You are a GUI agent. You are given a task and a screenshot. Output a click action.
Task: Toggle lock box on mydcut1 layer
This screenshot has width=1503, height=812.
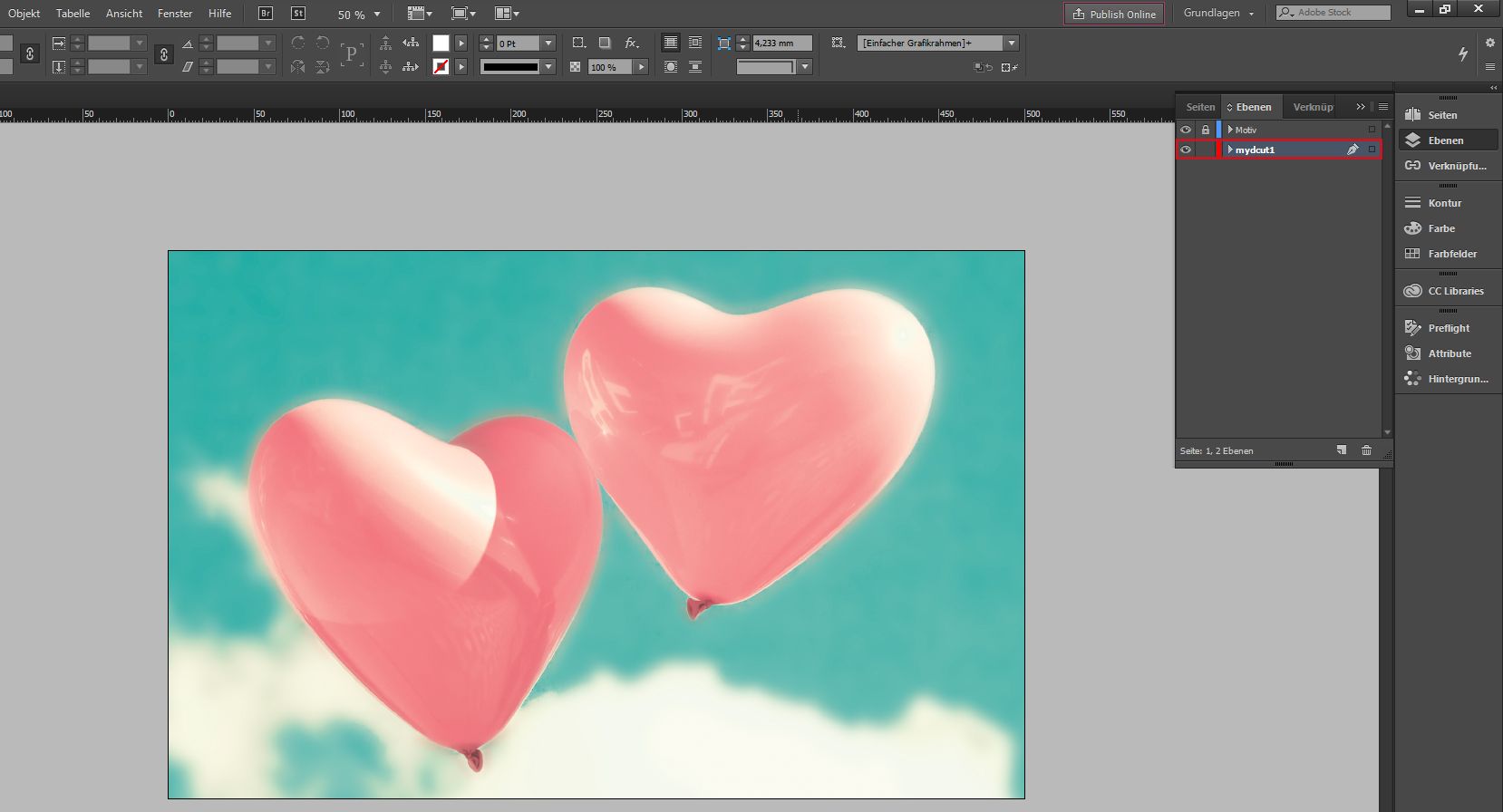click(1206, 150)
